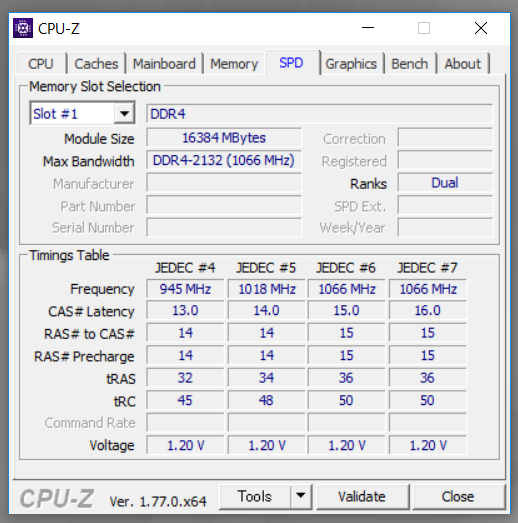Click the Close button
The height and width of the screenshot is (523, 518).
[458, 496]
